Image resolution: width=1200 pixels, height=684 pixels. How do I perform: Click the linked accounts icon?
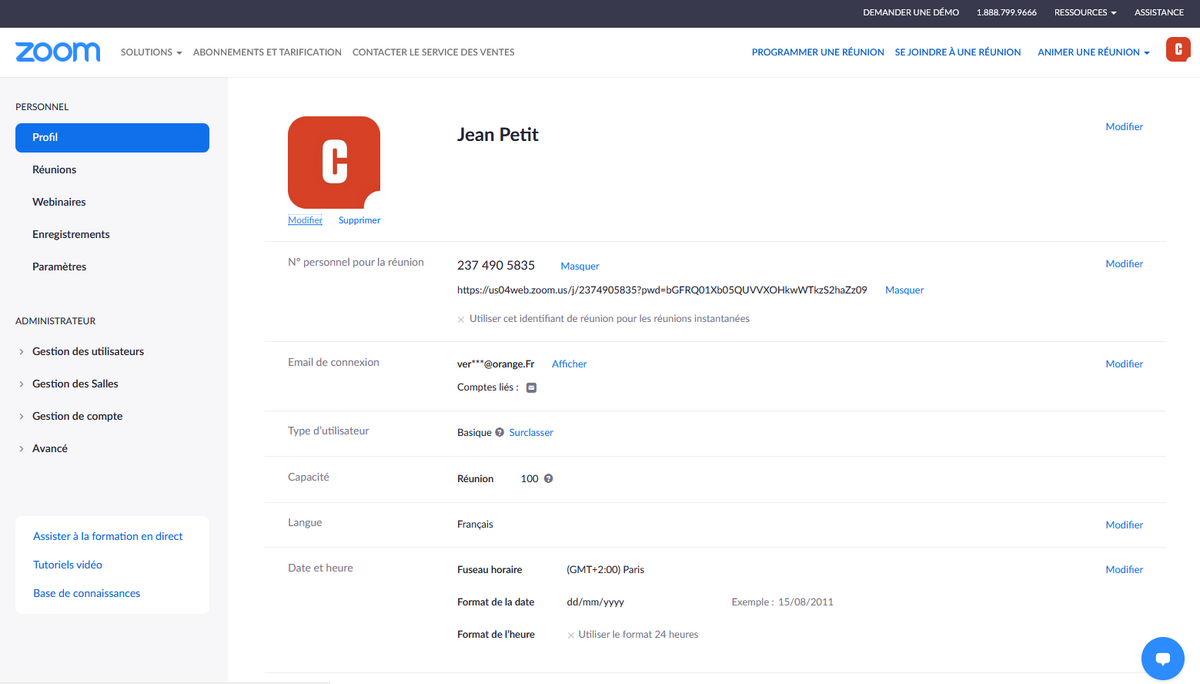point(531,388)
